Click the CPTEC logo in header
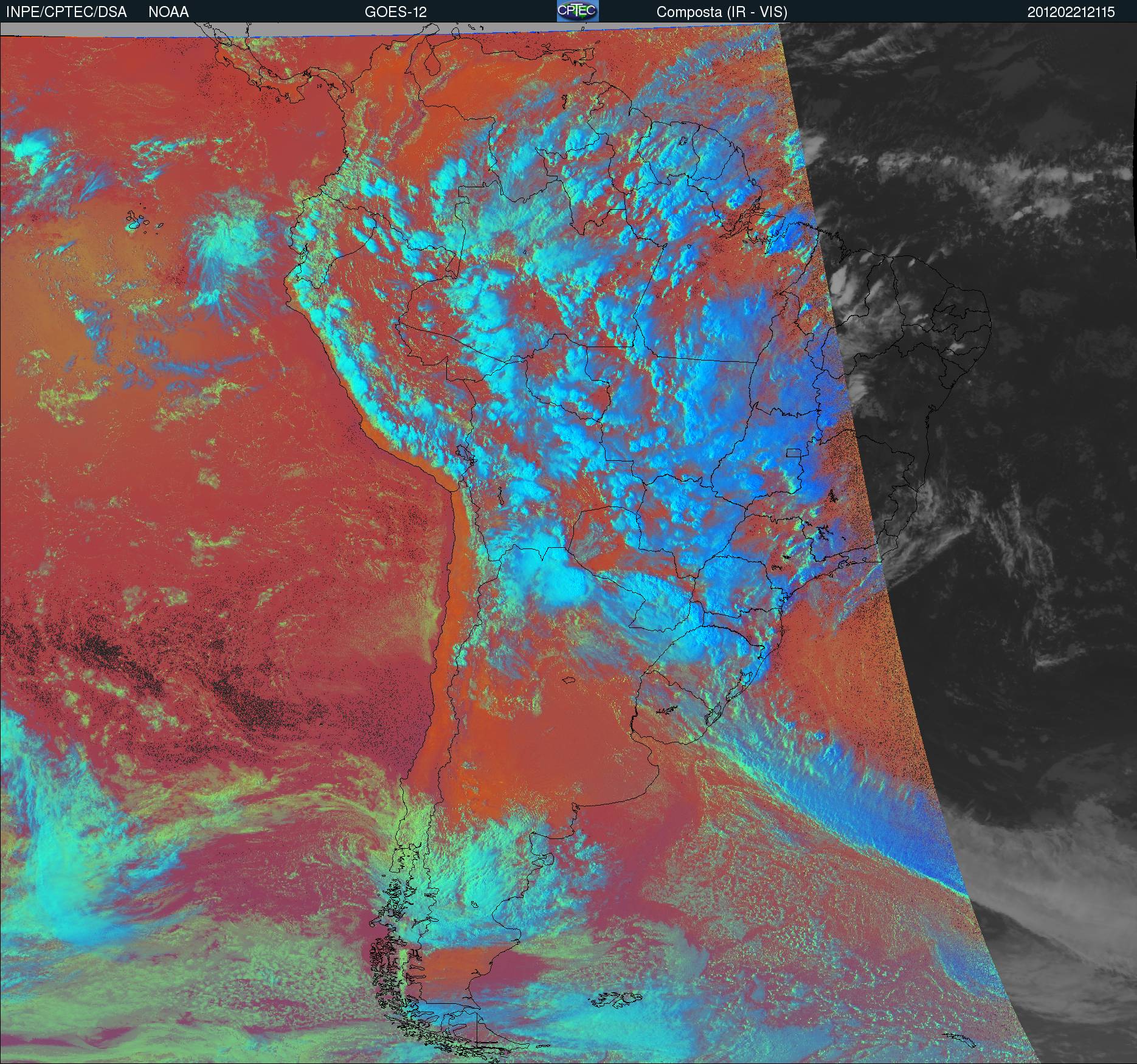 point(578,11)
